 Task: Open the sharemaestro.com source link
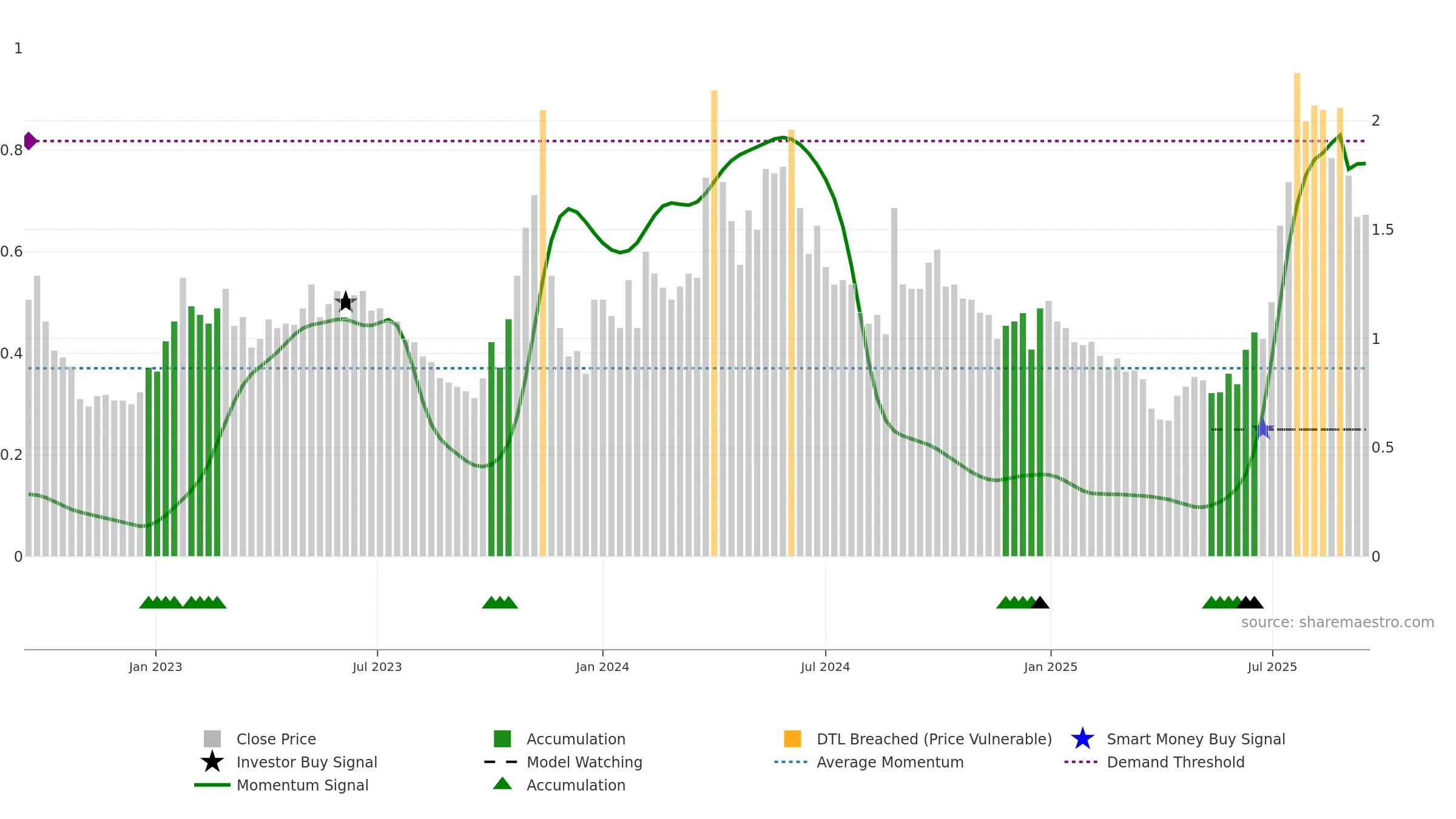[1338, 622]
